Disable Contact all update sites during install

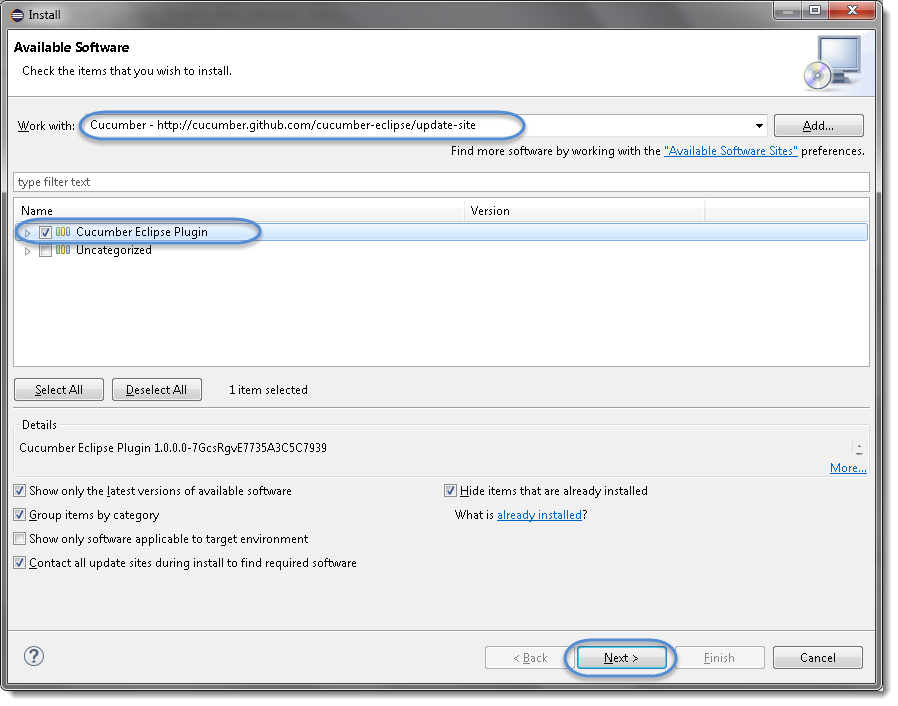19,562
